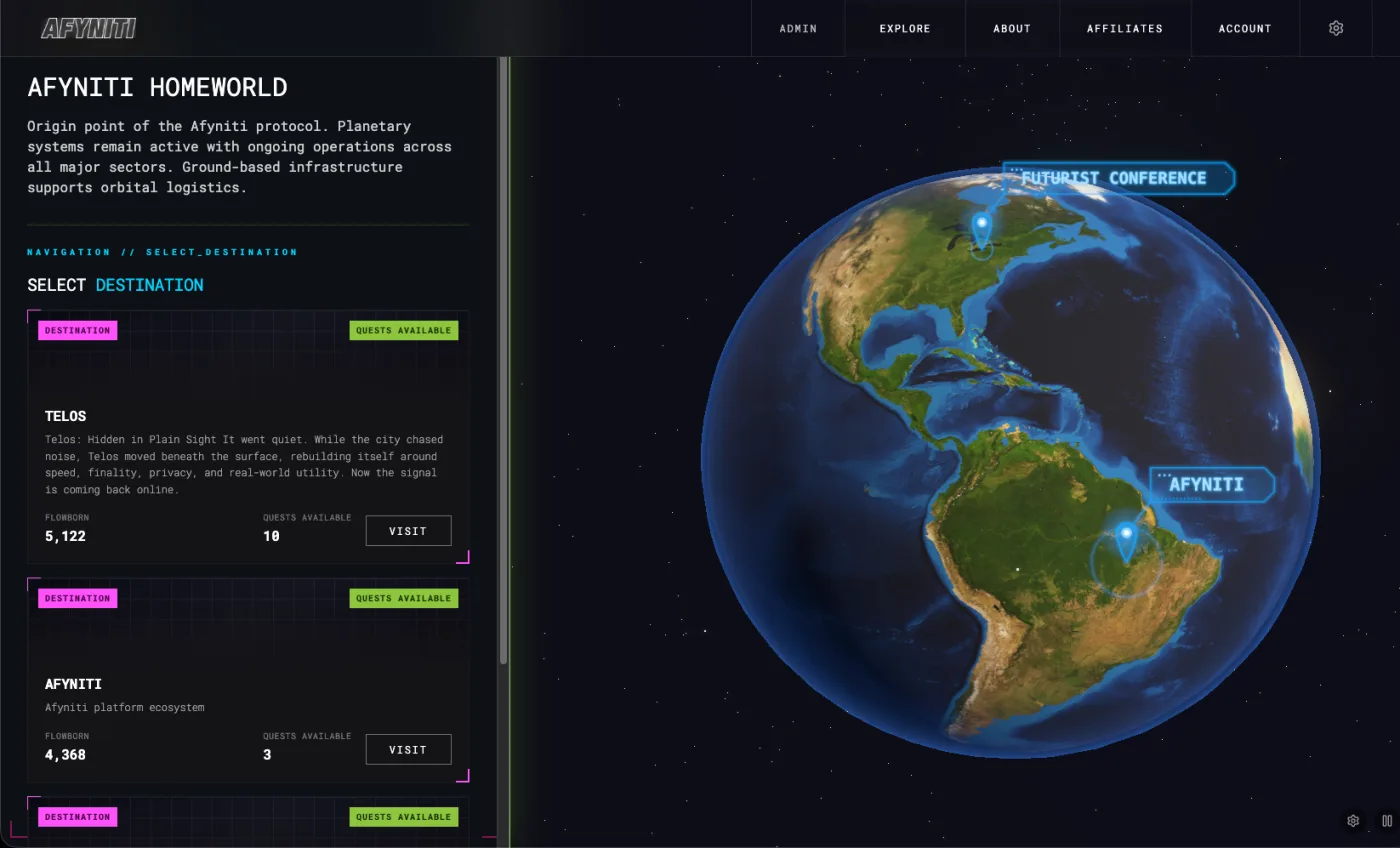This screenshot has height=848, width=1400.
Task: Click the Afyniti card DESTINATION badge
Action: click(78, 598)
